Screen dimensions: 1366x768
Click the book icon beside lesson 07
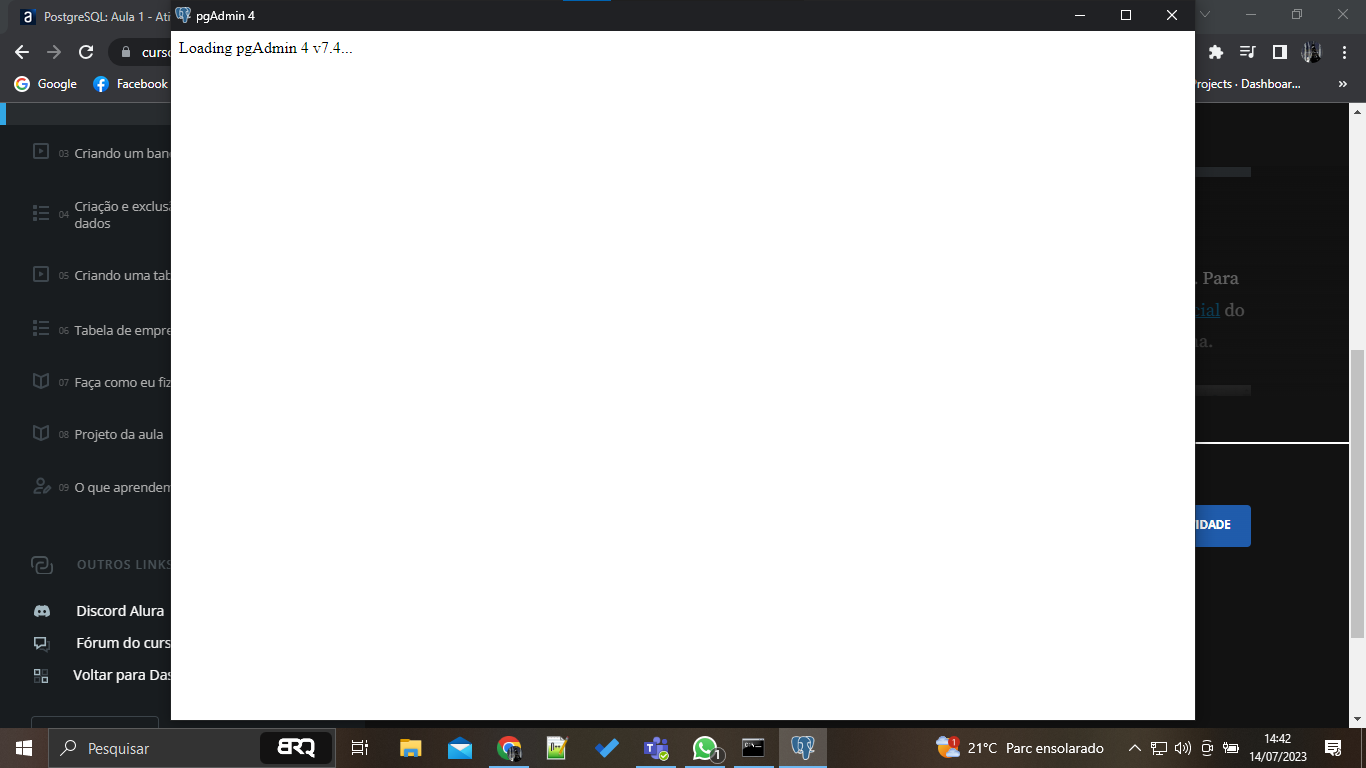tap(41, 381)
